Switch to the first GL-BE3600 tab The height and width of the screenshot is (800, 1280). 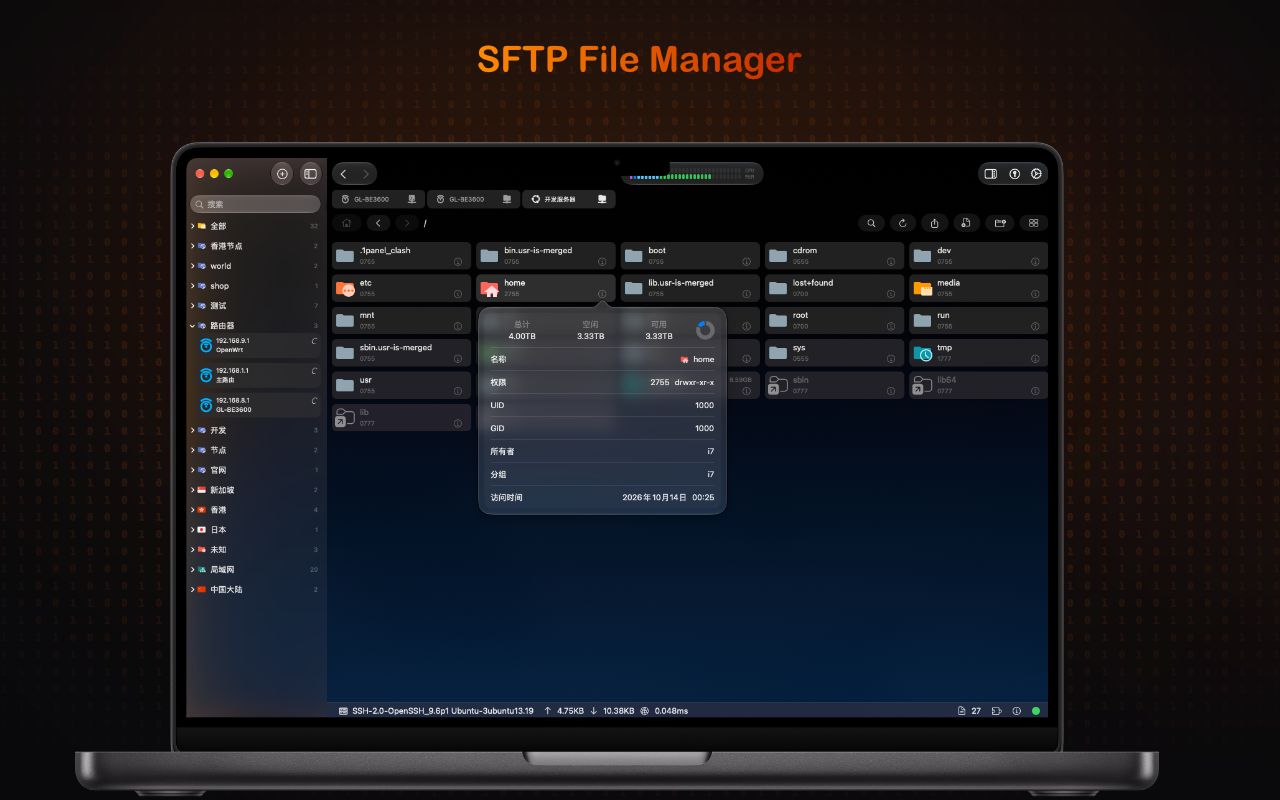pos(378,199)
